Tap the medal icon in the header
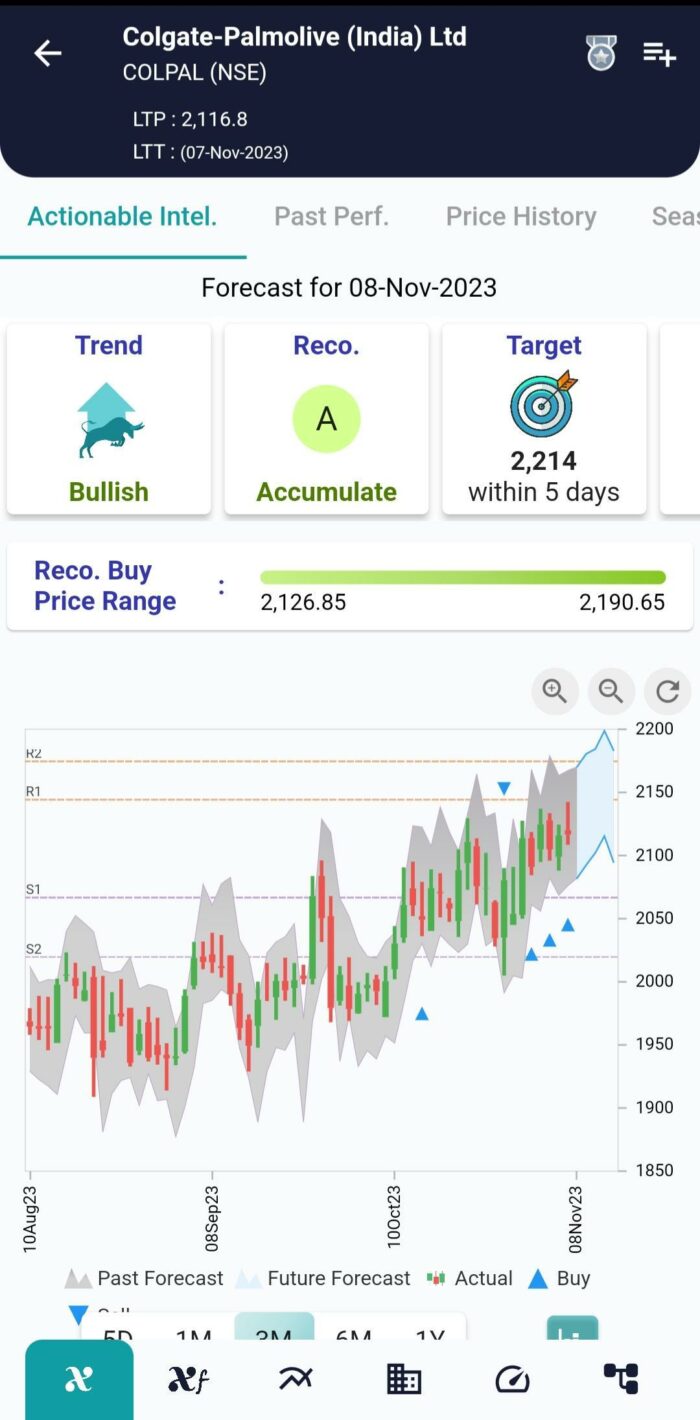Viewport: 700px width, 1420px height. [601, 52]
